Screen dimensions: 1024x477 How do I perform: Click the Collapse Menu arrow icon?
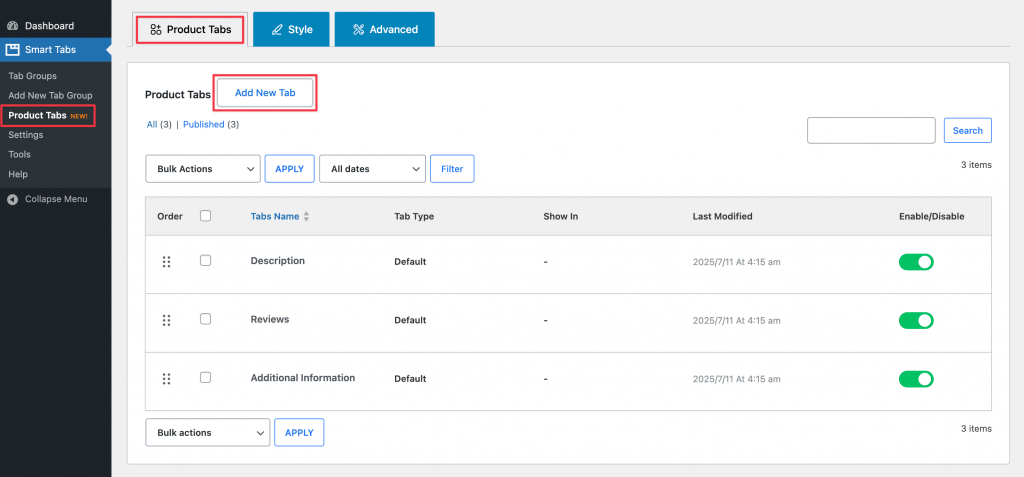pos(12,199)
